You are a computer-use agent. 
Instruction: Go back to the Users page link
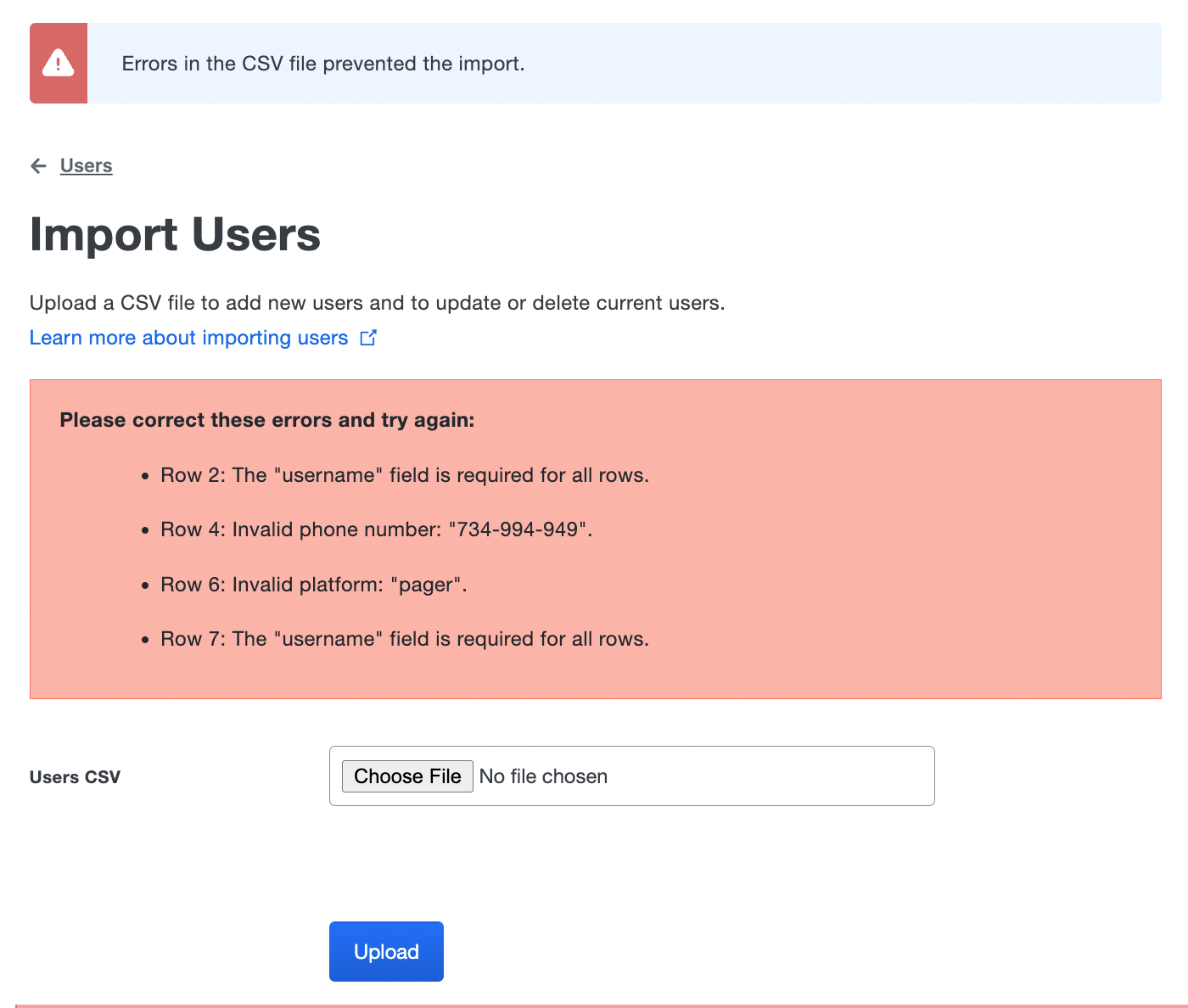click(86, 165)
